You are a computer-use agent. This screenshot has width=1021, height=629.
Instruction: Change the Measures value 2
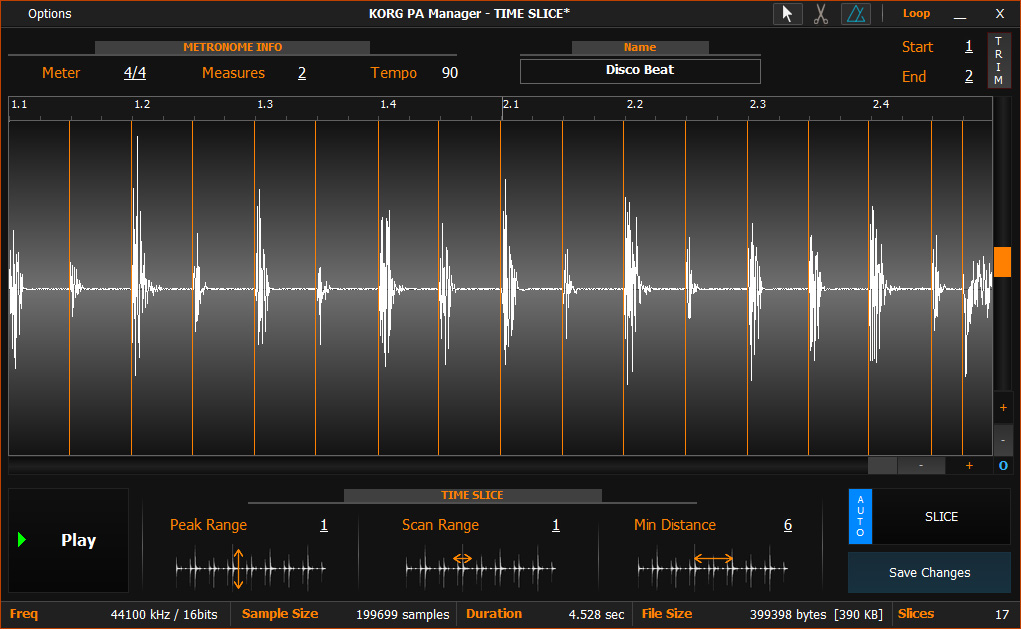click(302, 73)
